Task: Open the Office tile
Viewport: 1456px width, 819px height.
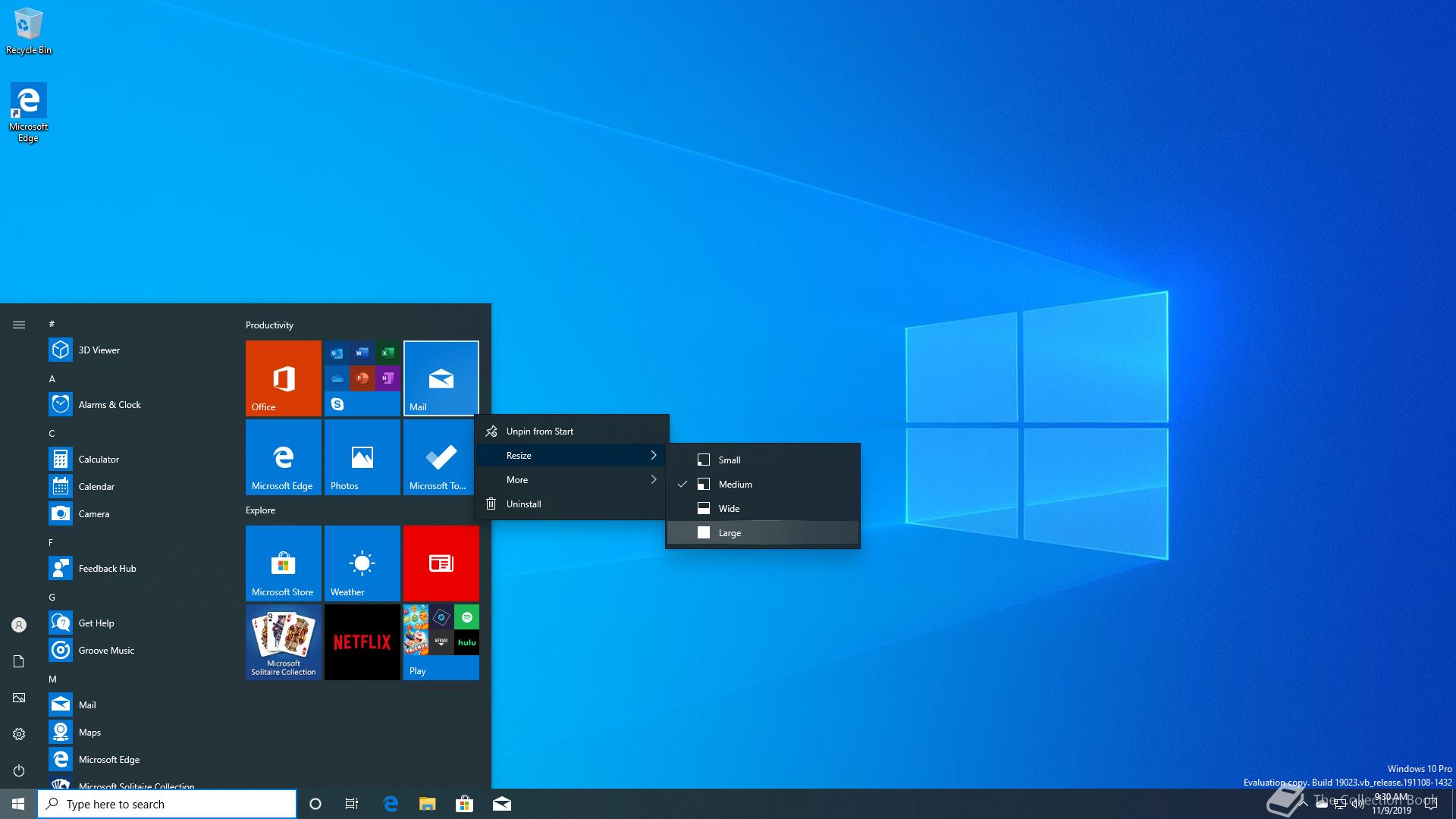Action: 283,378
